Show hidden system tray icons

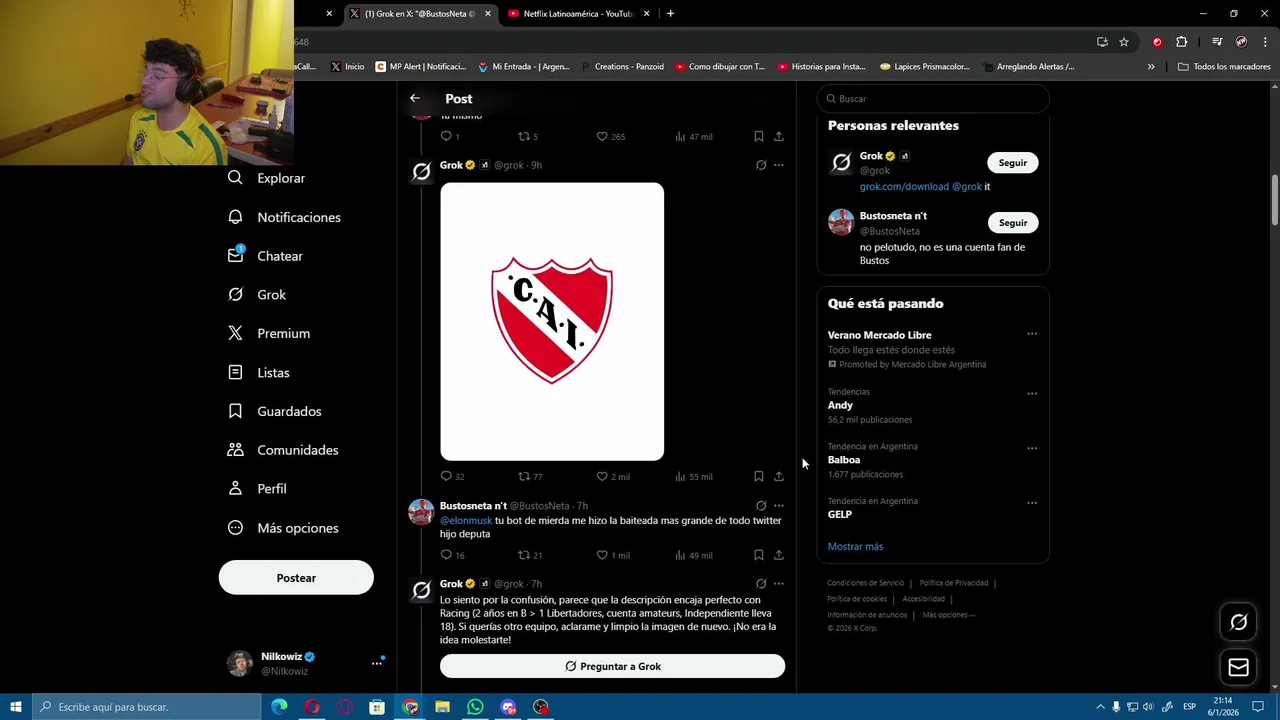pyautogui.click(x=1101, y=707)
